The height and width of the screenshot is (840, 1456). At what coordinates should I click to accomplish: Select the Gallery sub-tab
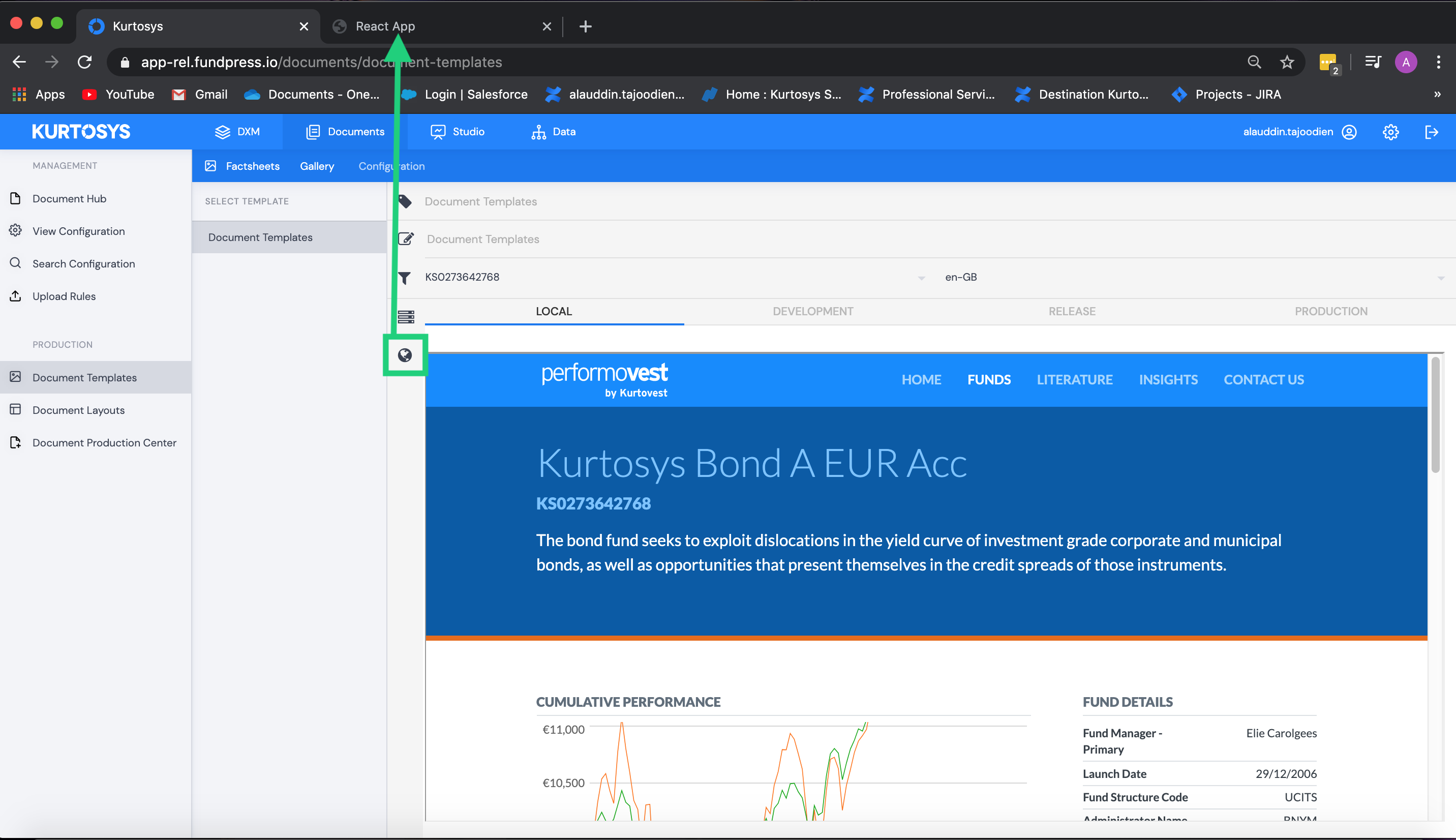click(317, 166)
